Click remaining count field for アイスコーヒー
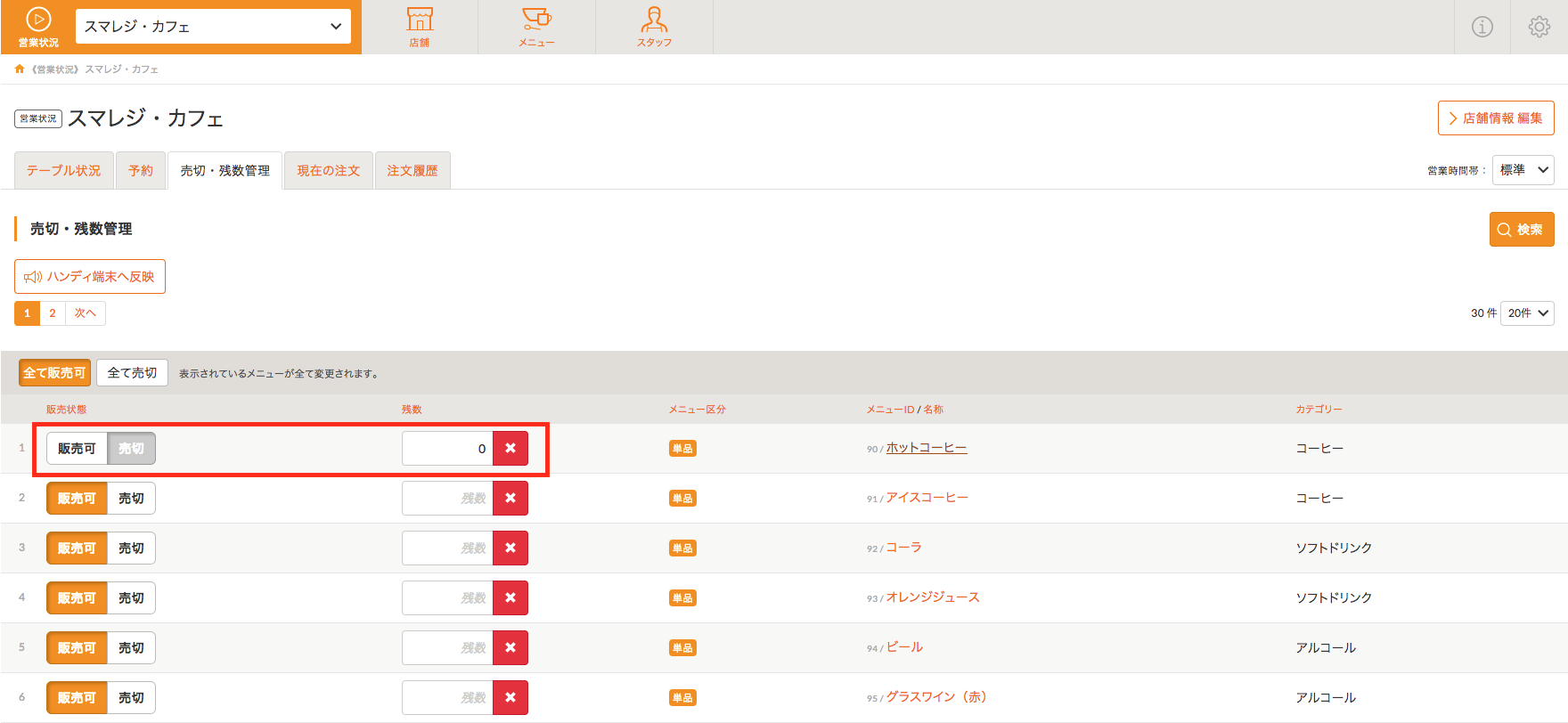The image size is (1568, 723). [x=447, y=498]
